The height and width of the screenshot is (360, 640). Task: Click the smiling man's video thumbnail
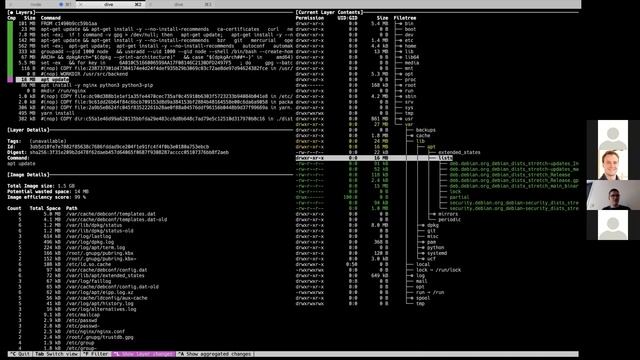[613, 165]
